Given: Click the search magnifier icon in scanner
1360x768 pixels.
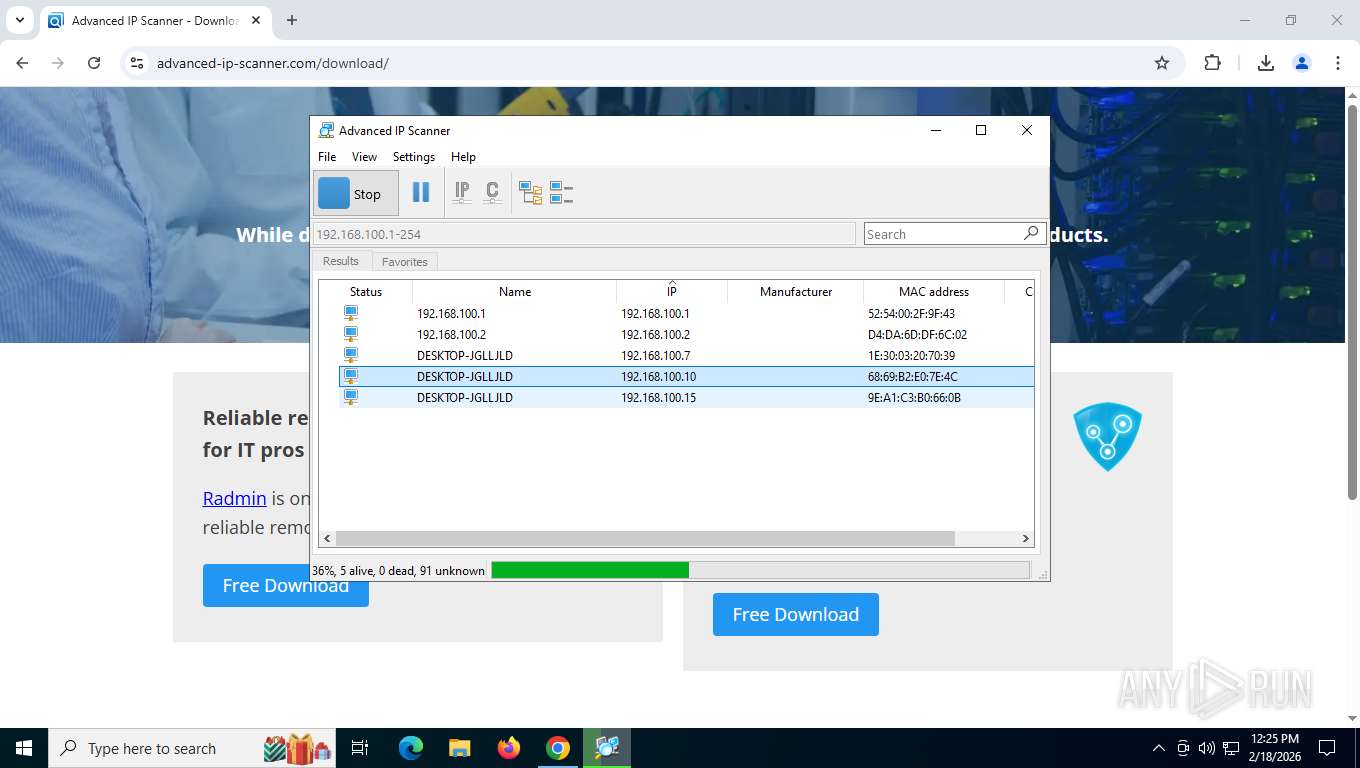Looking at the screenshot, I should click(1031, 233).
